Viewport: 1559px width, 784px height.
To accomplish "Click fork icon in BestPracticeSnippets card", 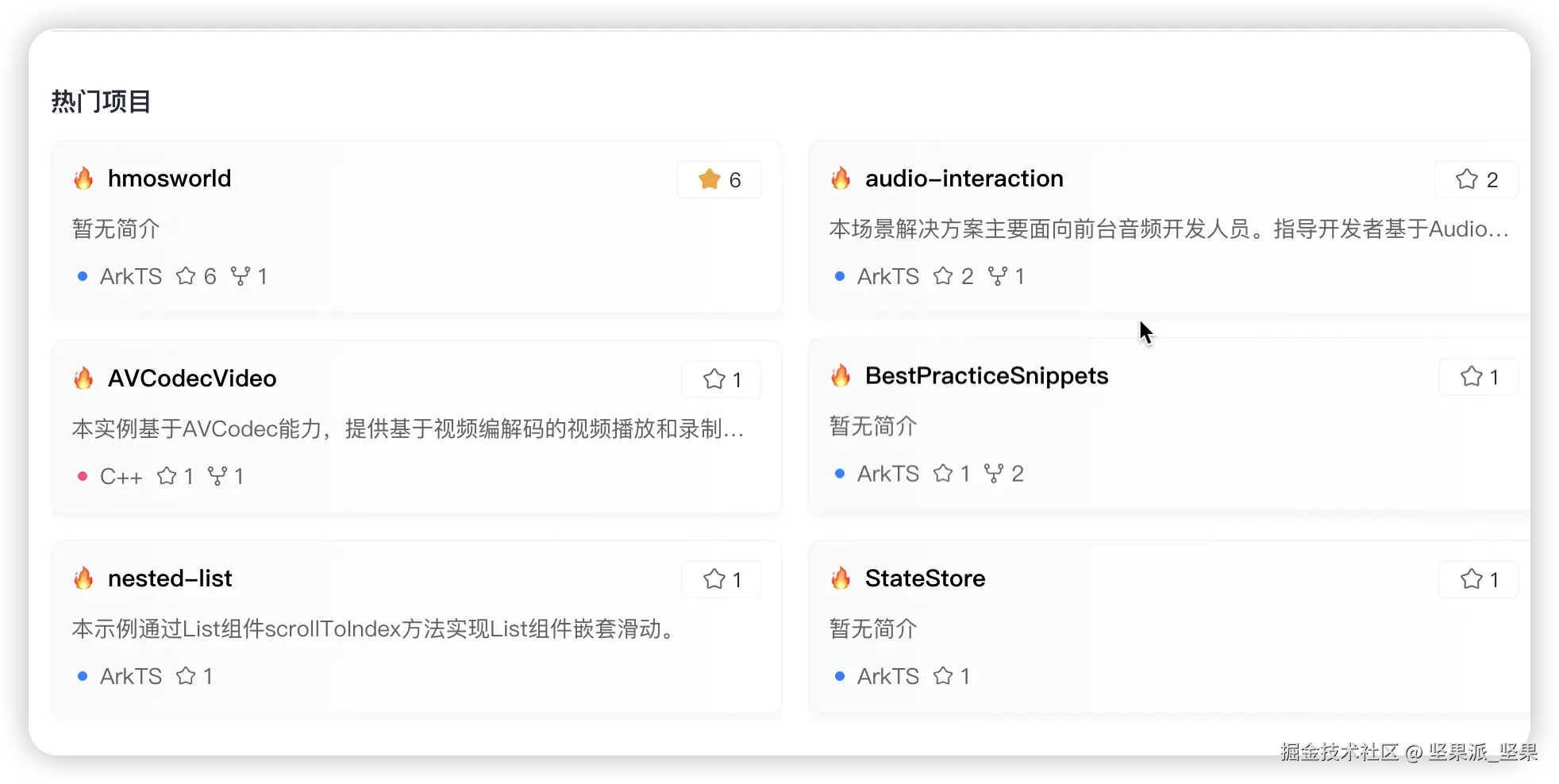I will click(993, 474).
